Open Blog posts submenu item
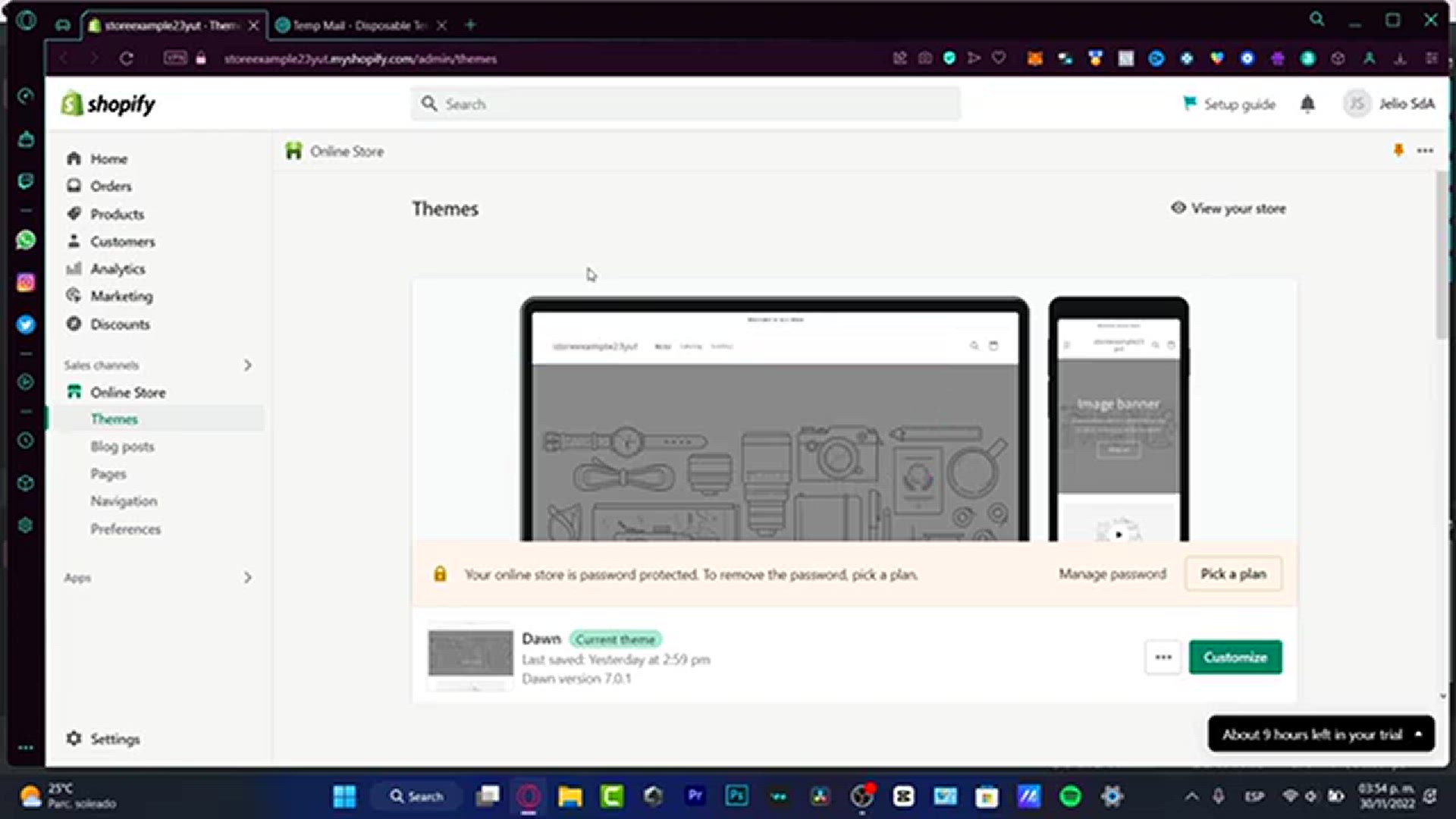 click(122, 446)
